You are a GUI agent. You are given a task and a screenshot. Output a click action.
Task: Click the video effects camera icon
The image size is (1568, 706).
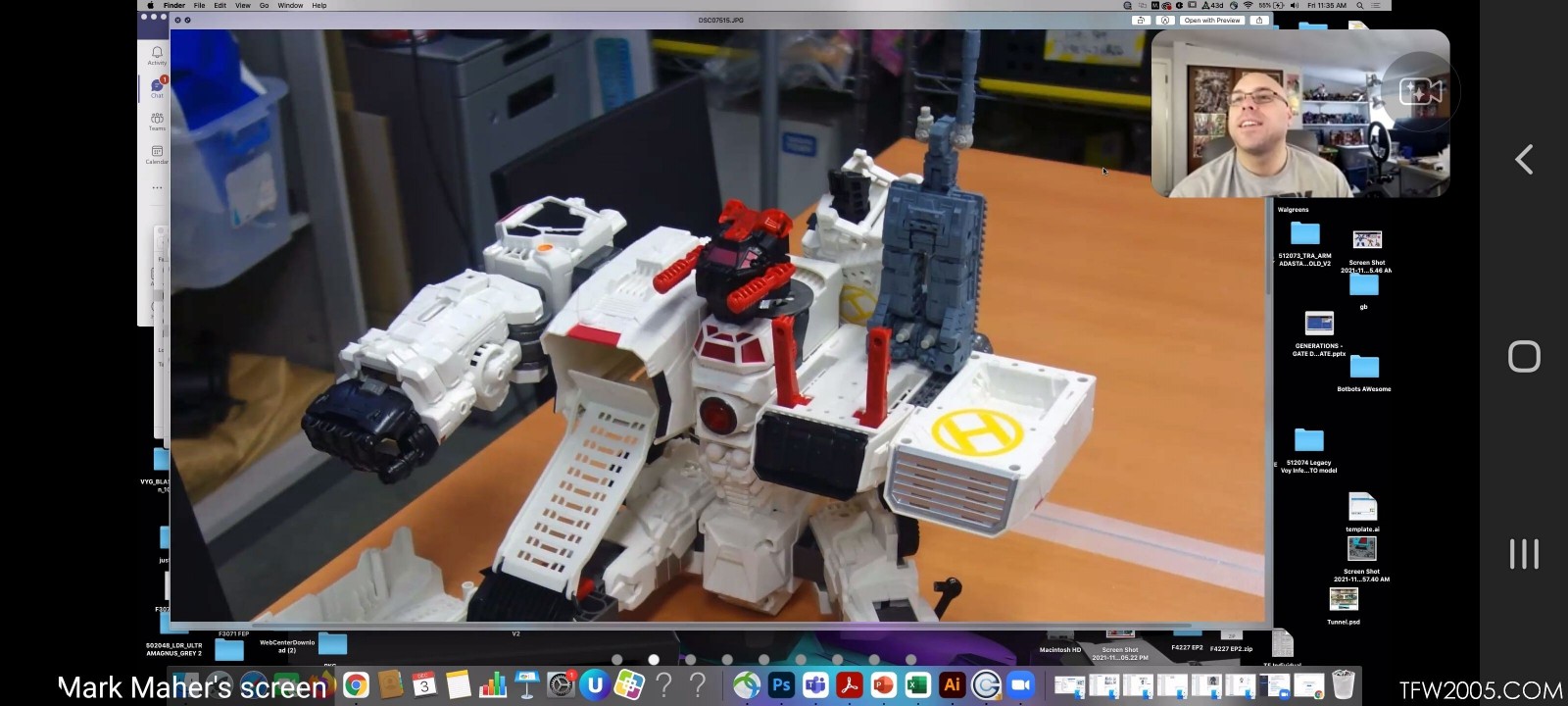click(1420, 91)
